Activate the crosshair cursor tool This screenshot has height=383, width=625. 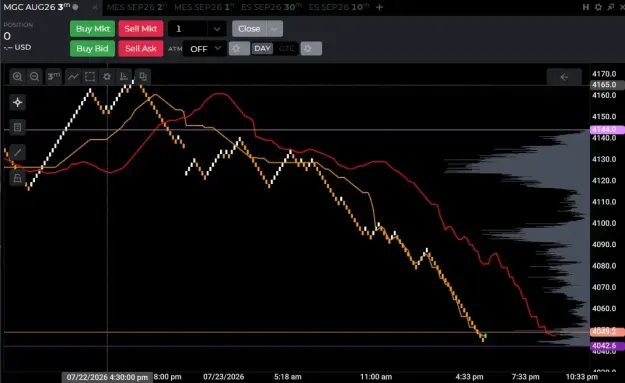click(18, 102)
